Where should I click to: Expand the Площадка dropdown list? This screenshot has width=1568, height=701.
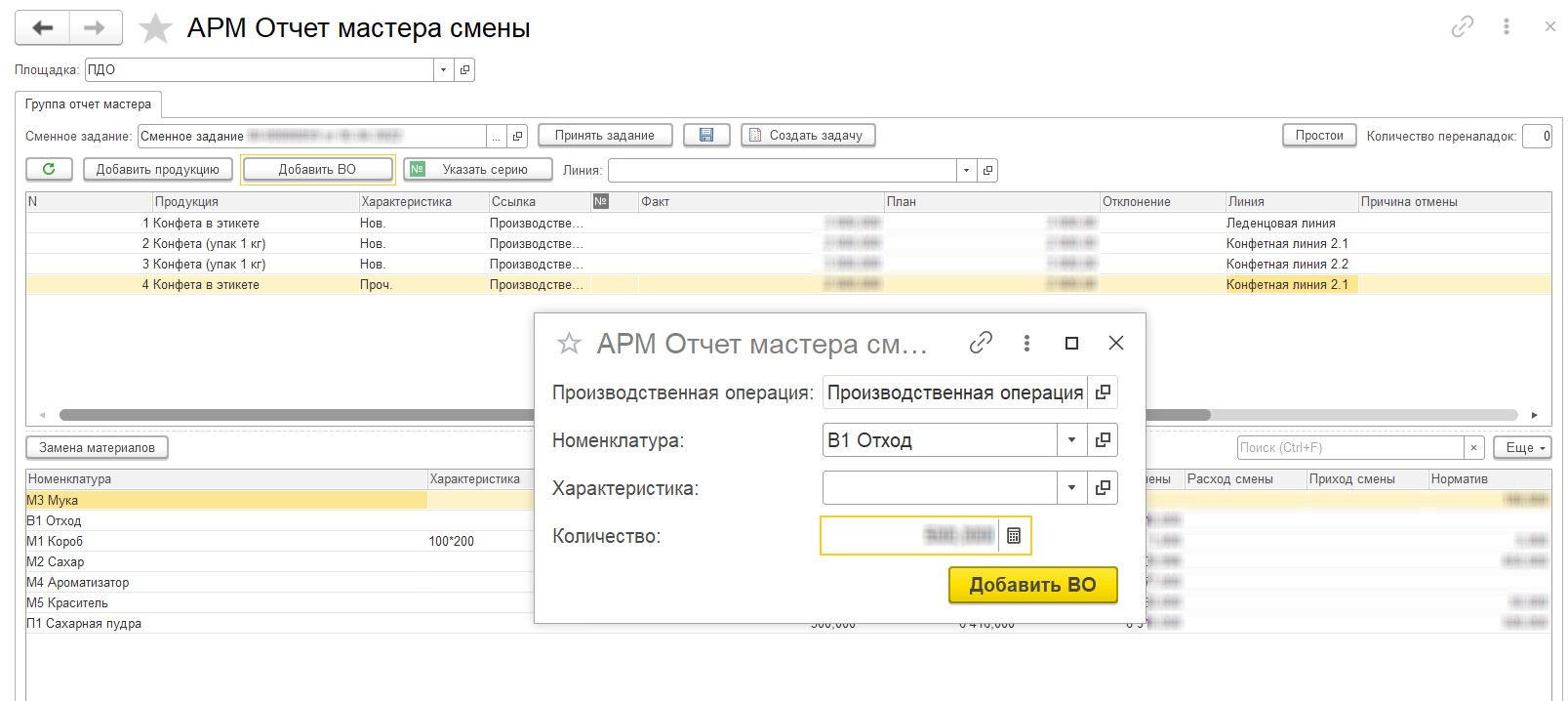coord(444,70)
